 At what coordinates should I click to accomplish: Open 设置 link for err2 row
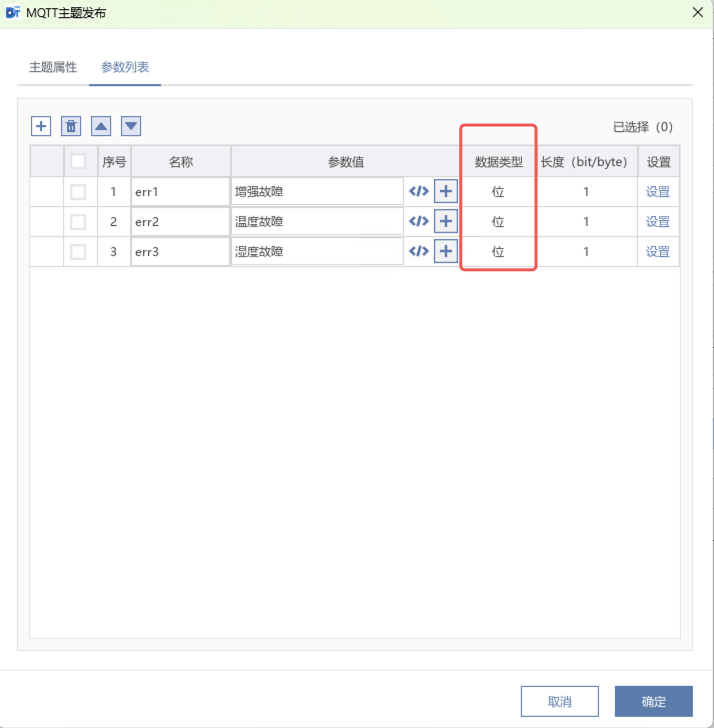(658, 222)
